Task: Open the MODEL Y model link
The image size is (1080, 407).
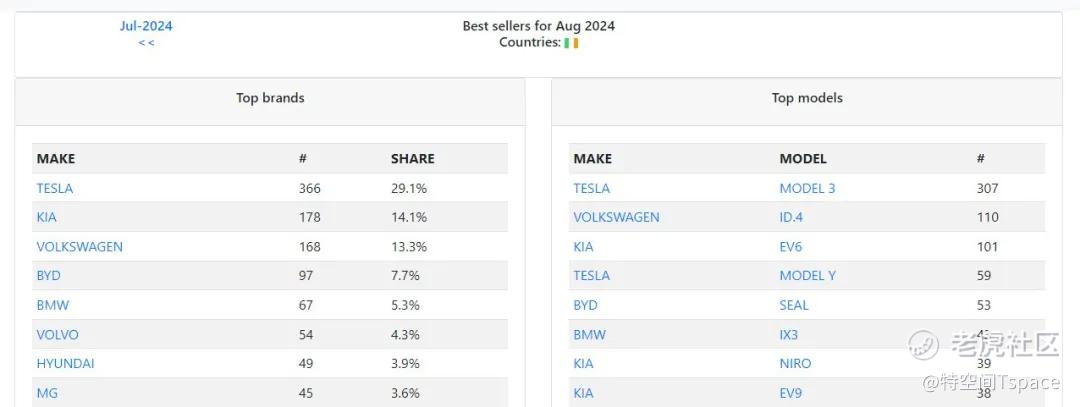Action: [807, 275]
